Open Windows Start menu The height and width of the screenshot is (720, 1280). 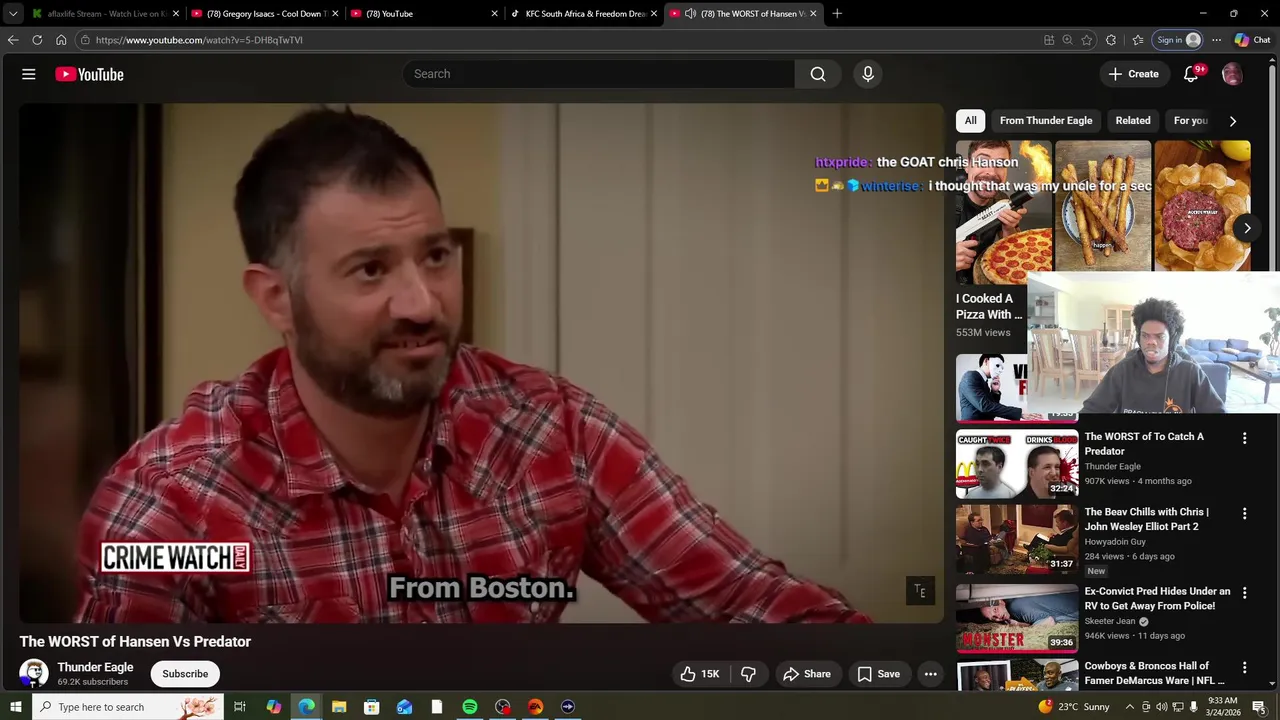point(15,707)
